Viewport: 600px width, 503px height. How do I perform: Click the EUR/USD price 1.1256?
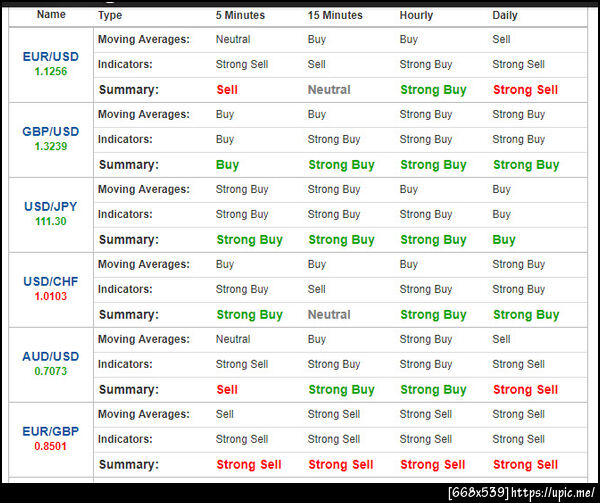51,72
